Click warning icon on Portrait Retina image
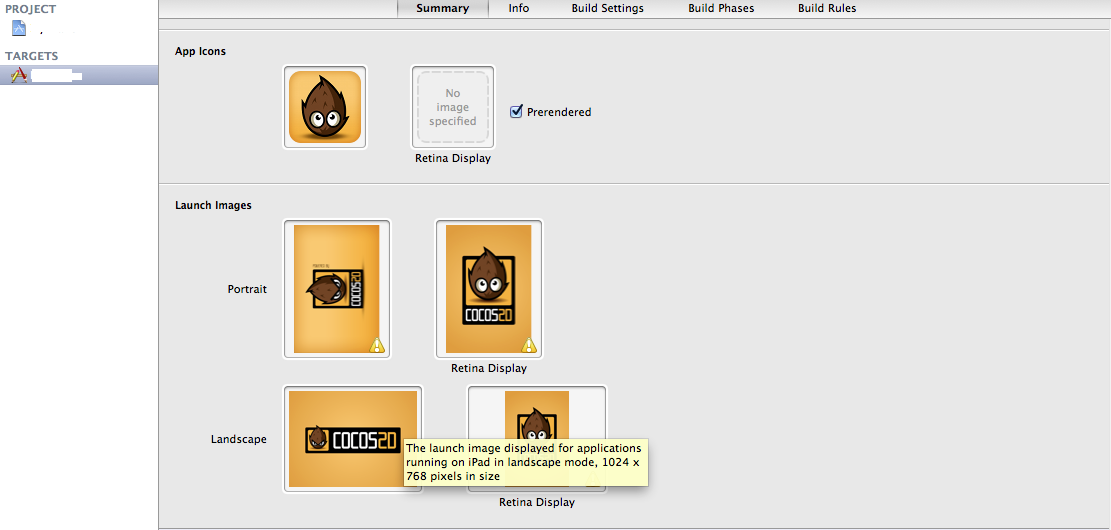1111x530 pixels. (x=529, y=345)
